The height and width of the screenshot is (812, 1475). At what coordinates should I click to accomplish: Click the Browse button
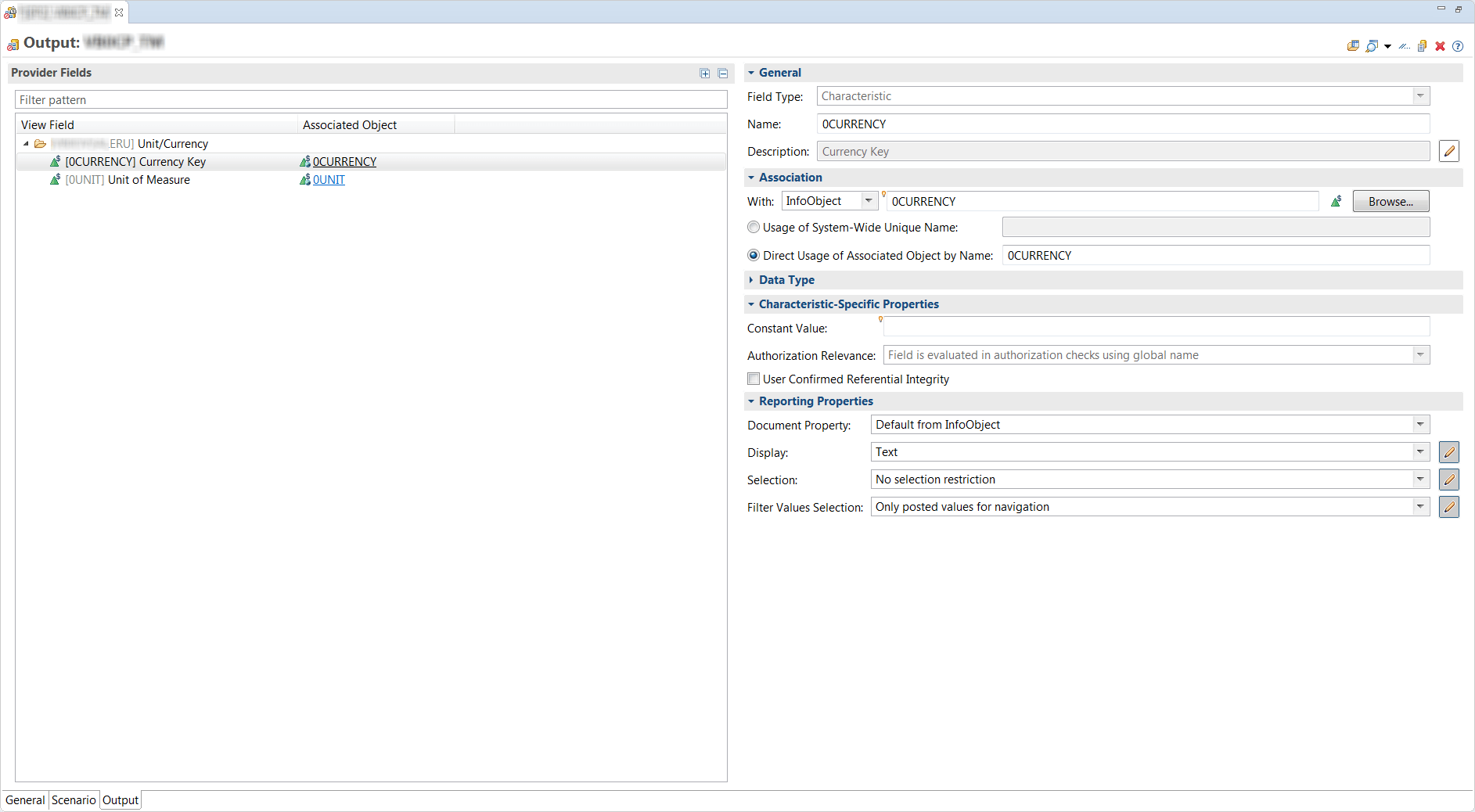pyautogui.click(x=1390, y=201)
